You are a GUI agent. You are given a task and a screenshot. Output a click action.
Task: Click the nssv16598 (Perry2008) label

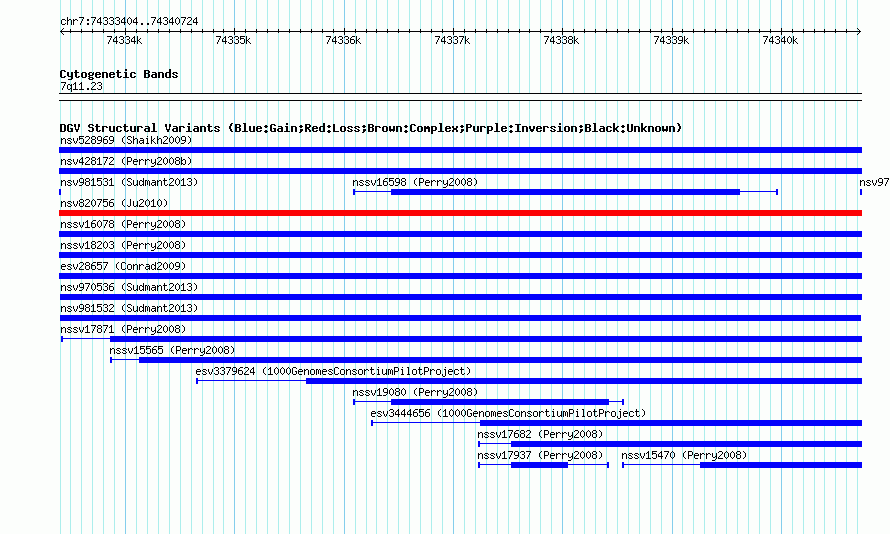point(415,182)
